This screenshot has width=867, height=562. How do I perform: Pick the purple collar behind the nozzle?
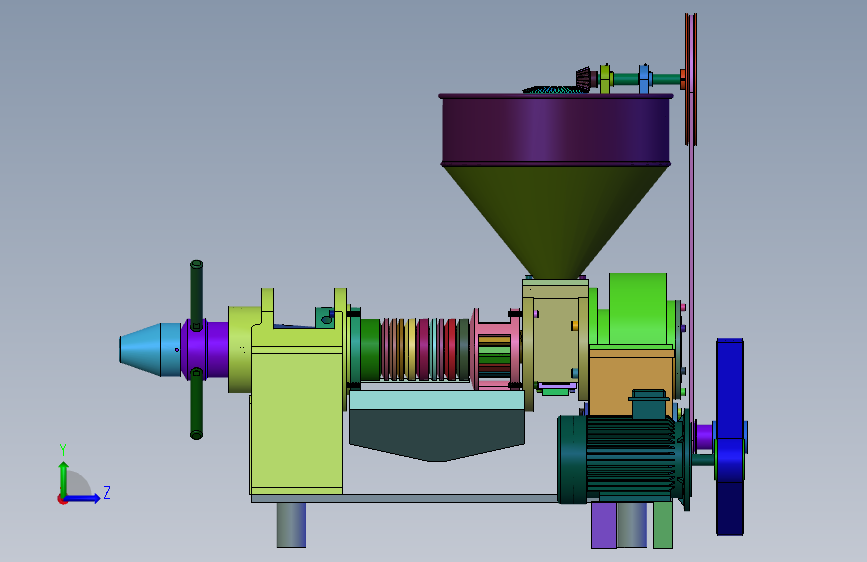coord(205,350)
